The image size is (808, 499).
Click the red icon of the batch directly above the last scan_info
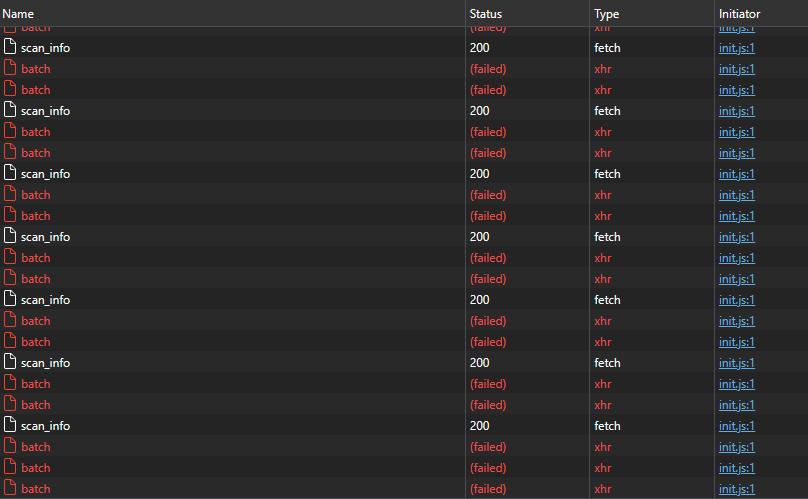pos(10,405)
